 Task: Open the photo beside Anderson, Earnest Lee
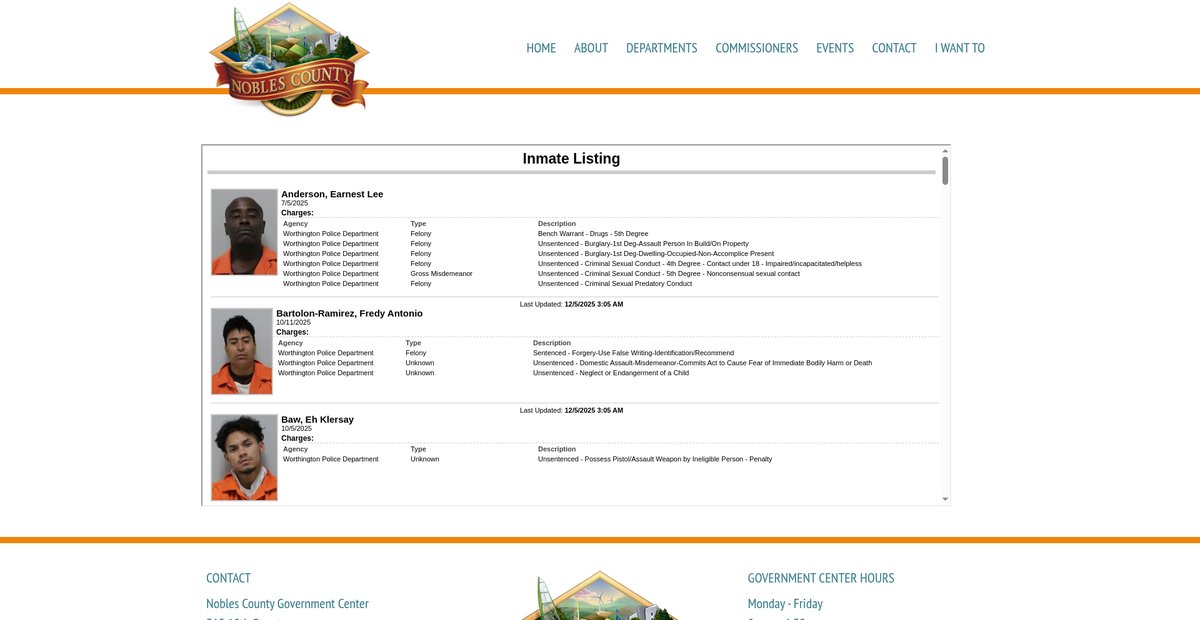[x=244, y=232]
